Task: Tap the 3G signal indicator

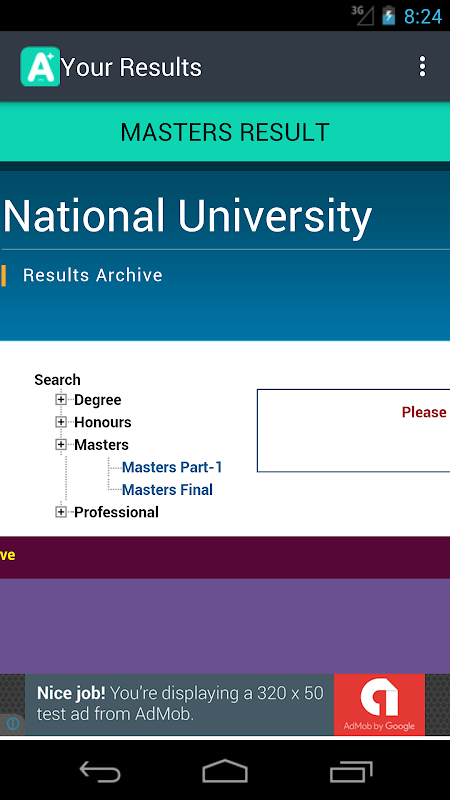Action: (x=362, y=16)
